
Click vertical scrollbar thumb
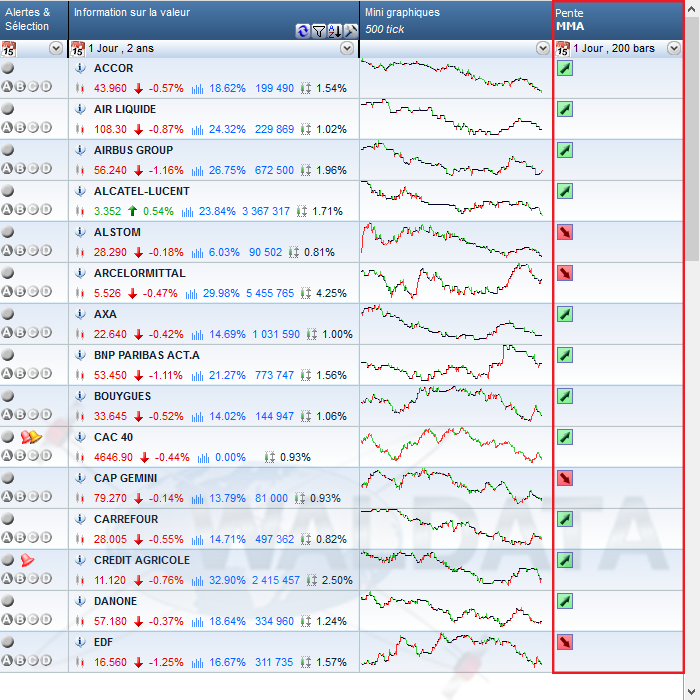pos(692,138)
